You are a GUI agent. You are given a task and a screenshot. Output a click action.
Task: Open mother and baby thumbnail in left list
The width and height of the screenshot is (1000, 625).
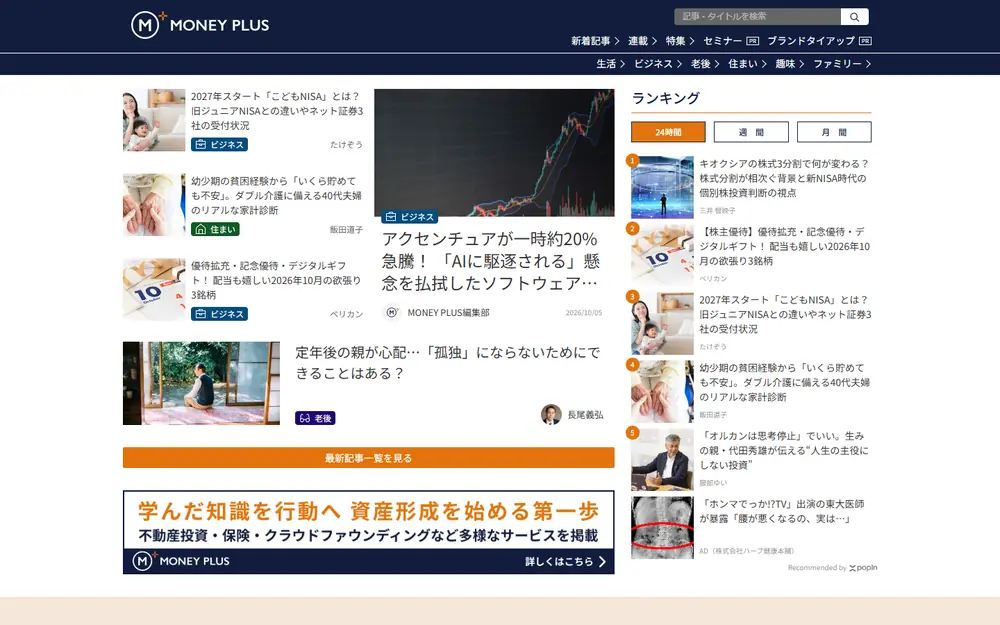tap(154, 120)
